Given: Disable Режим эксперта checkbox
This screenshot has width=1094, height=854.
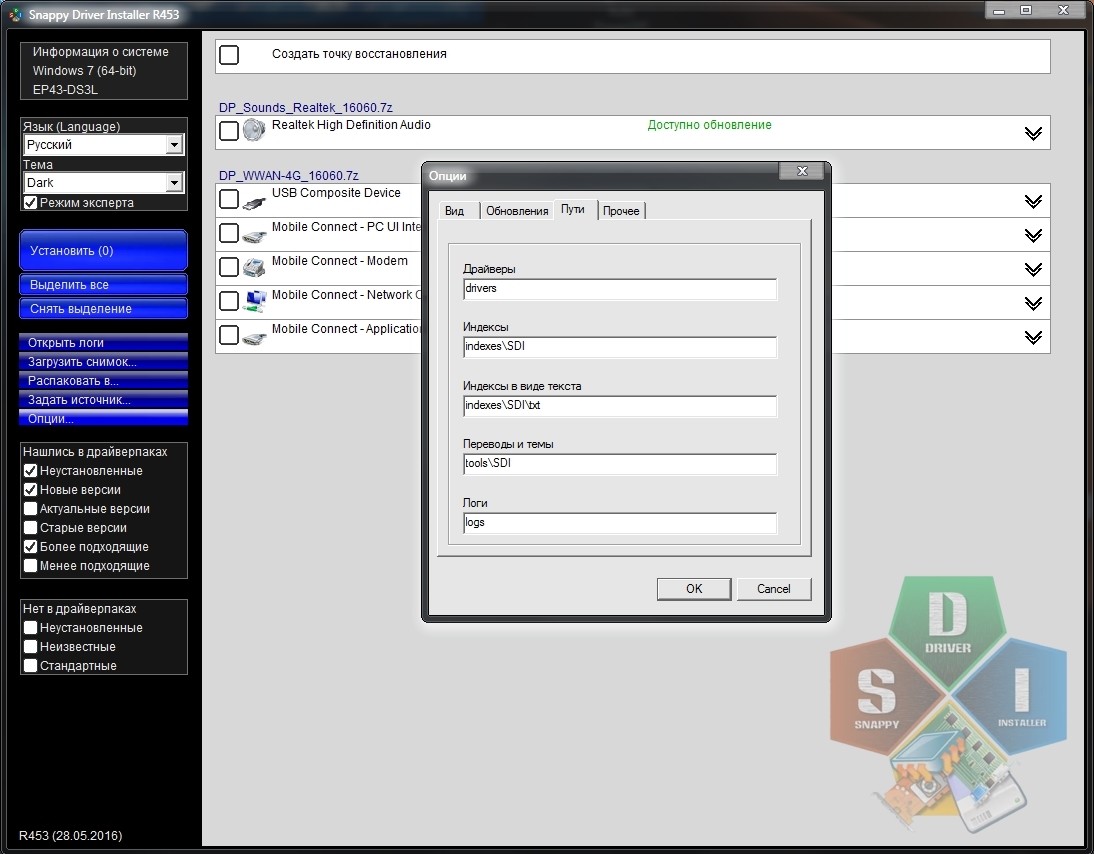Looking at the screenshot, I should pyautogui.click(x=31, y=202).
